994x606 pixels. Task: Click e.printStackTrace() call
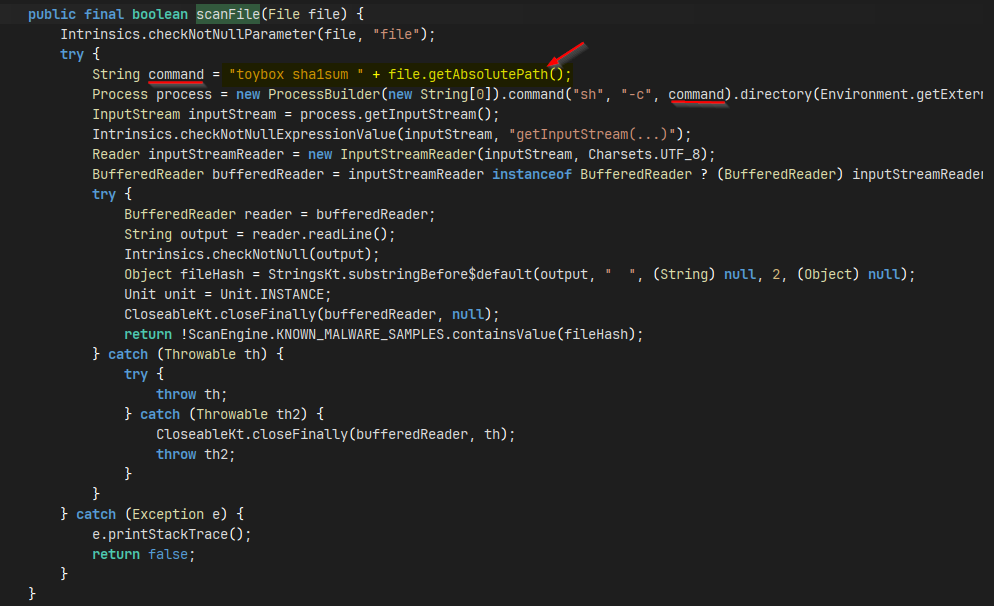[167, 534]
